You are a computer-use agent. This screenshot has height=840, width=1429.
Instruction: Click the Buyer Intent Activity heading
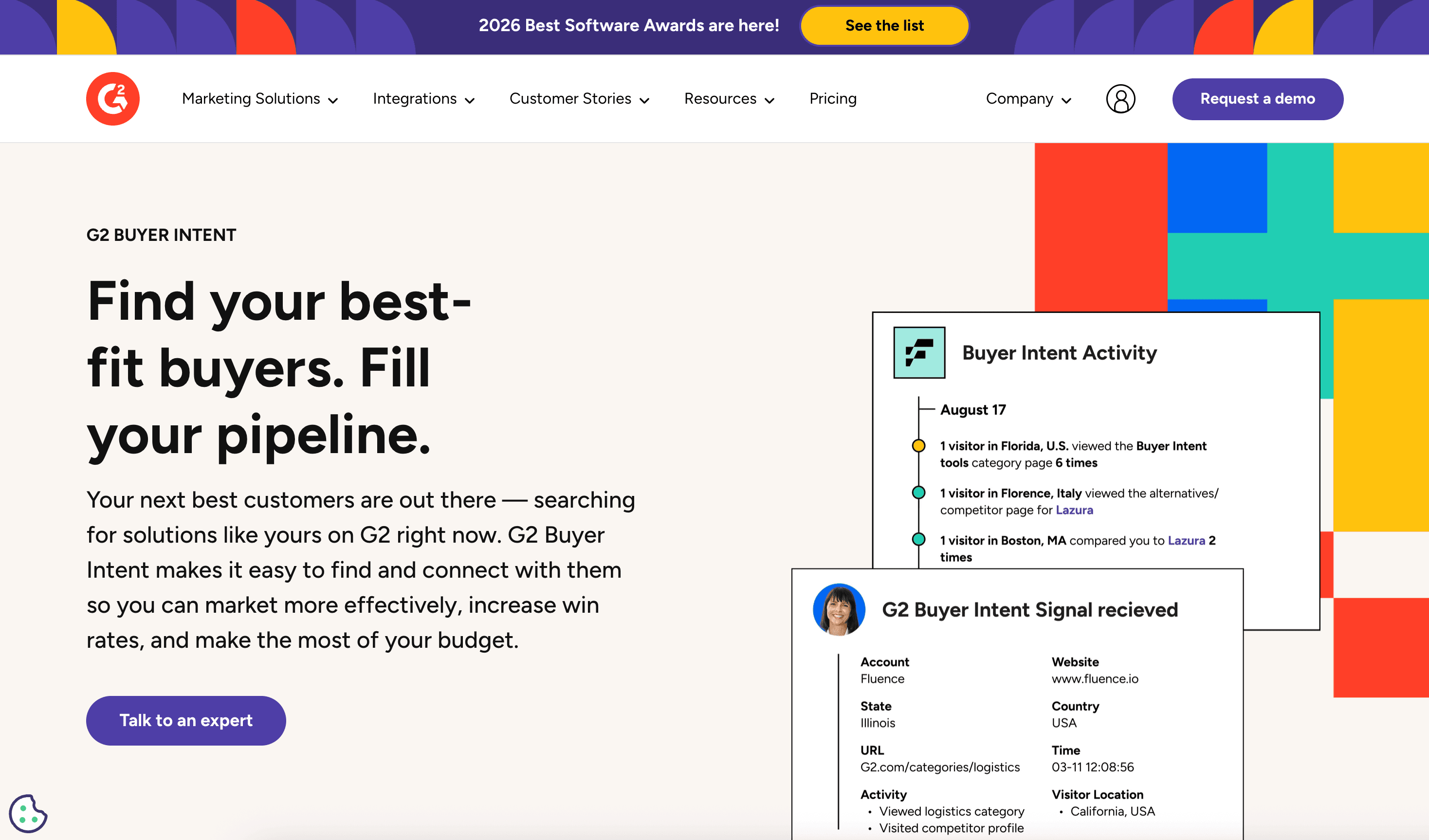(1059, 353)
